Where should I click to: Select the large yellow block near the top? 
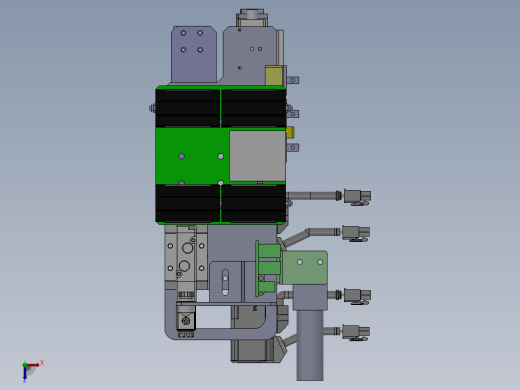pos(274,75)
